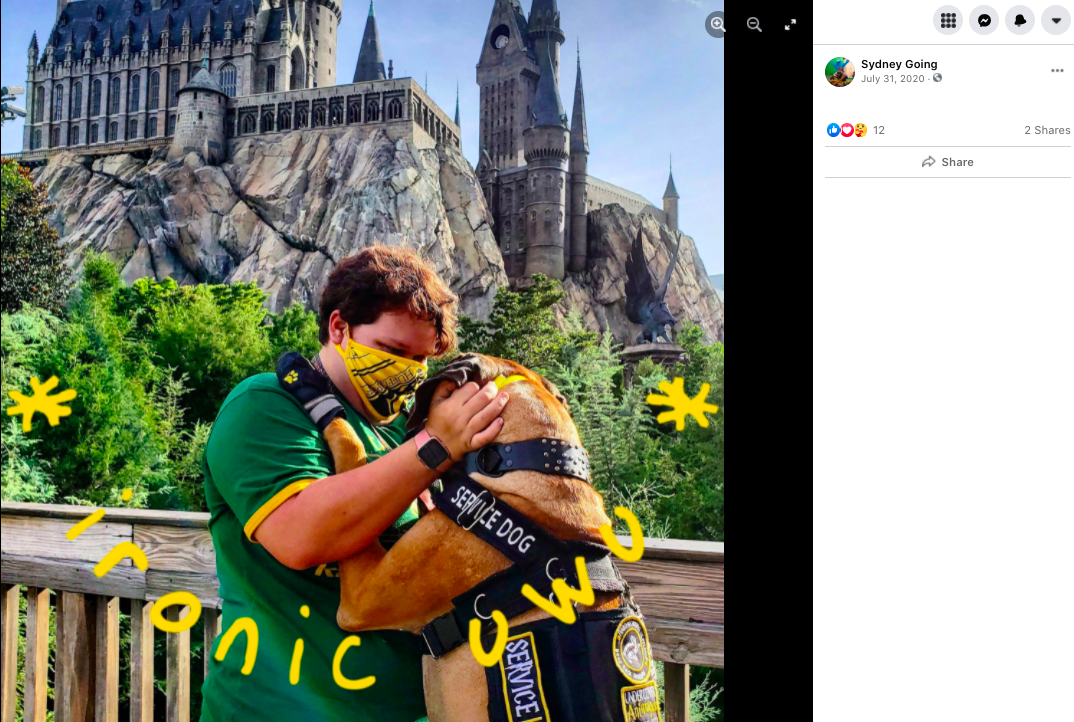Viewport: 1074px width, 722px height.
Task: Click the Like reaction icon
Action: pos(833,130)
